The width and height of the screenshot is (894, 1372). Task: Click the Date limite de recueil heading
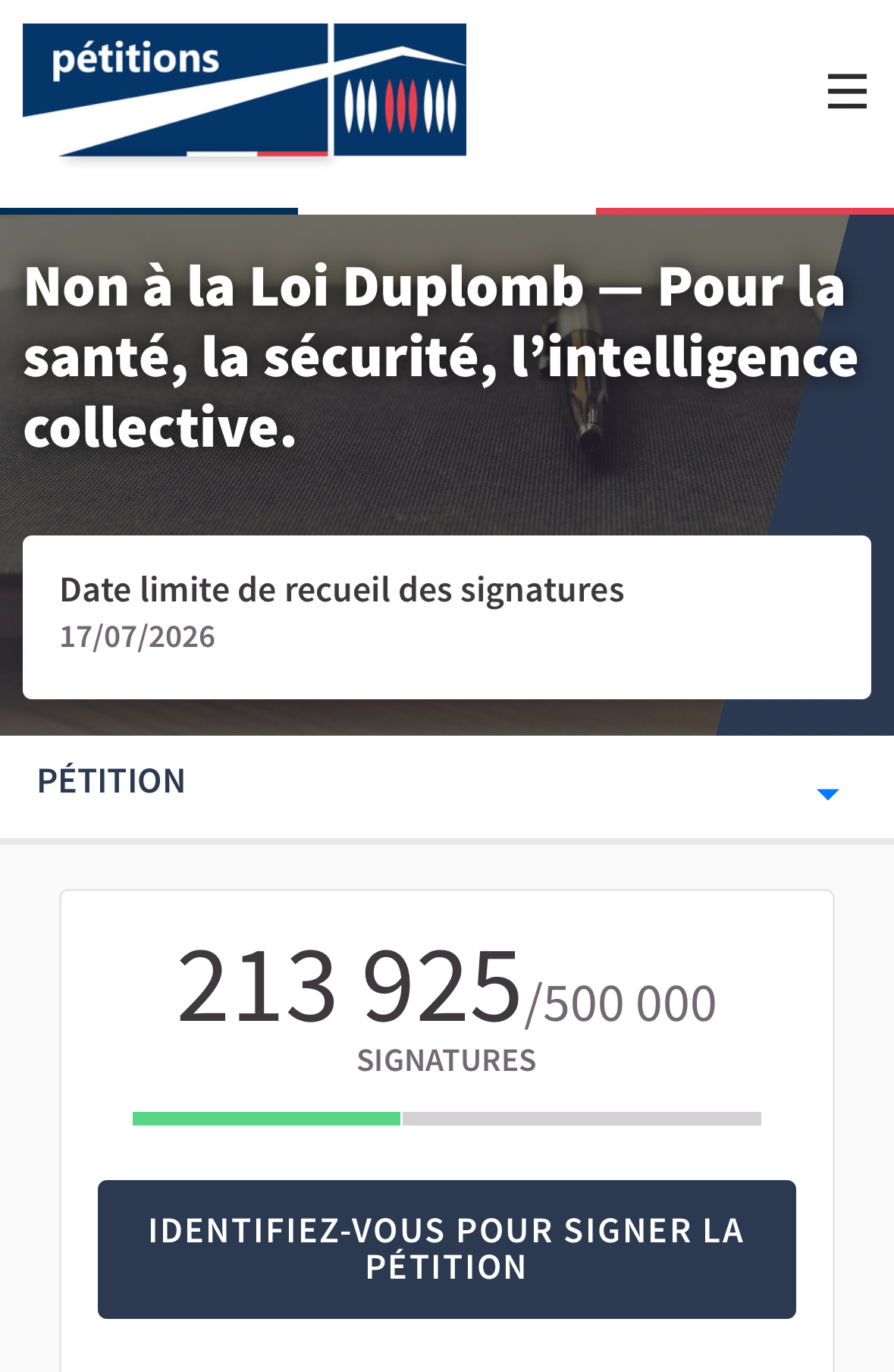pyautogui.click(x=342, y=590)
